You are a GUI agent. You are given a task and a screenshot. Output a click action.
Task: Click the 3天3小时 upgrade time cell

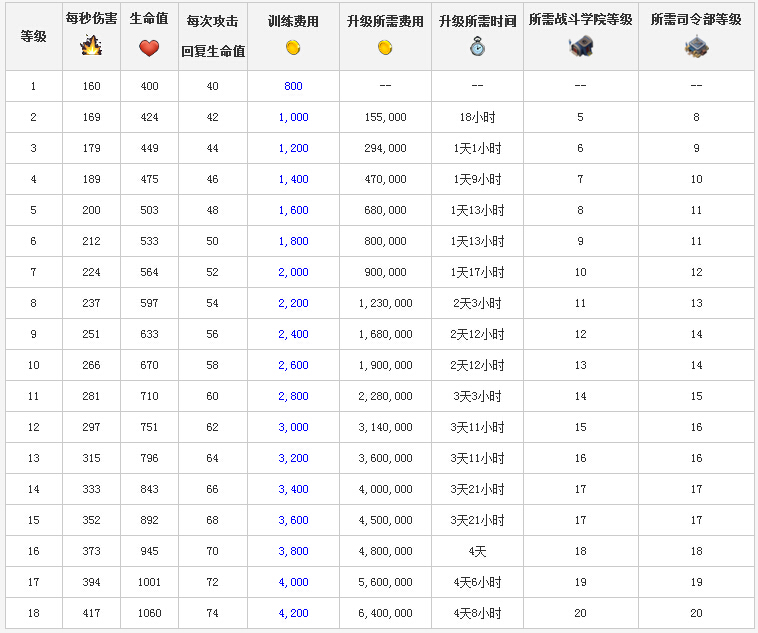(477, 396)
